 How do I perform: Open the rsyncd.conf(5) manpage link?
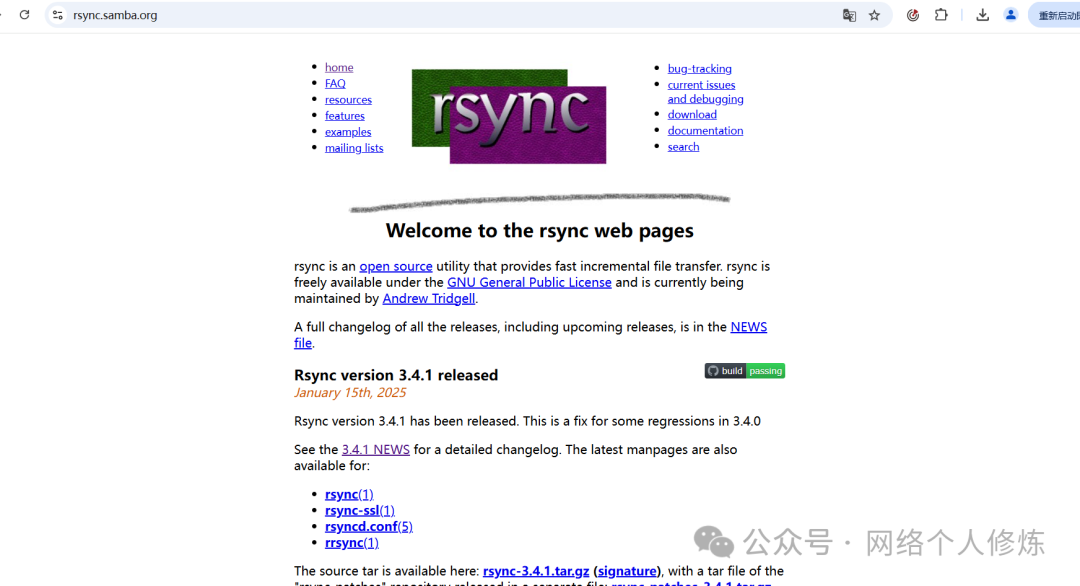pos(368,527)
